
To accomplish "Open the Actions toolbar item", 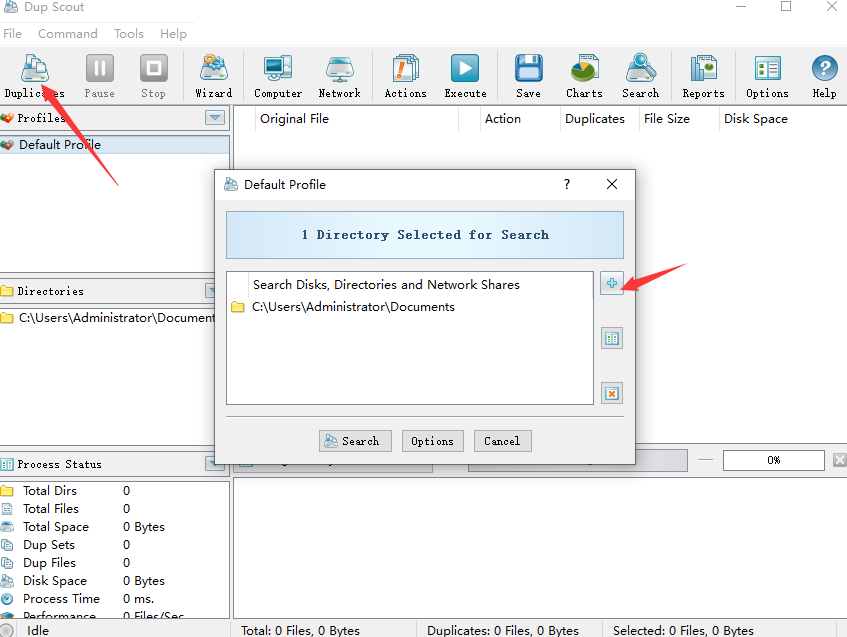I will pyautogui.click(x=405, y=76).
